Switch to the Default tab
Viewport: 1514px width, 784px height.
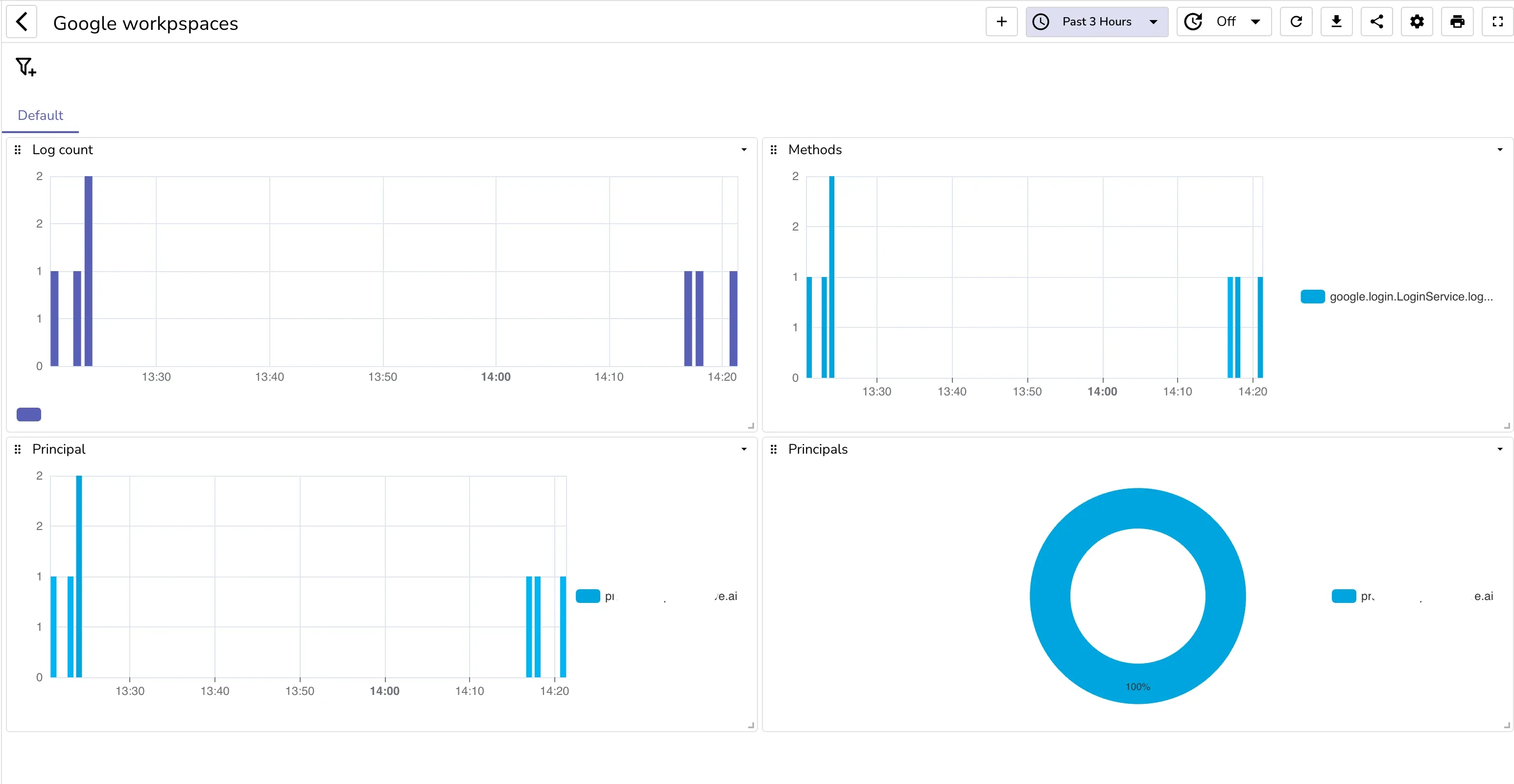tap(40, 115)
